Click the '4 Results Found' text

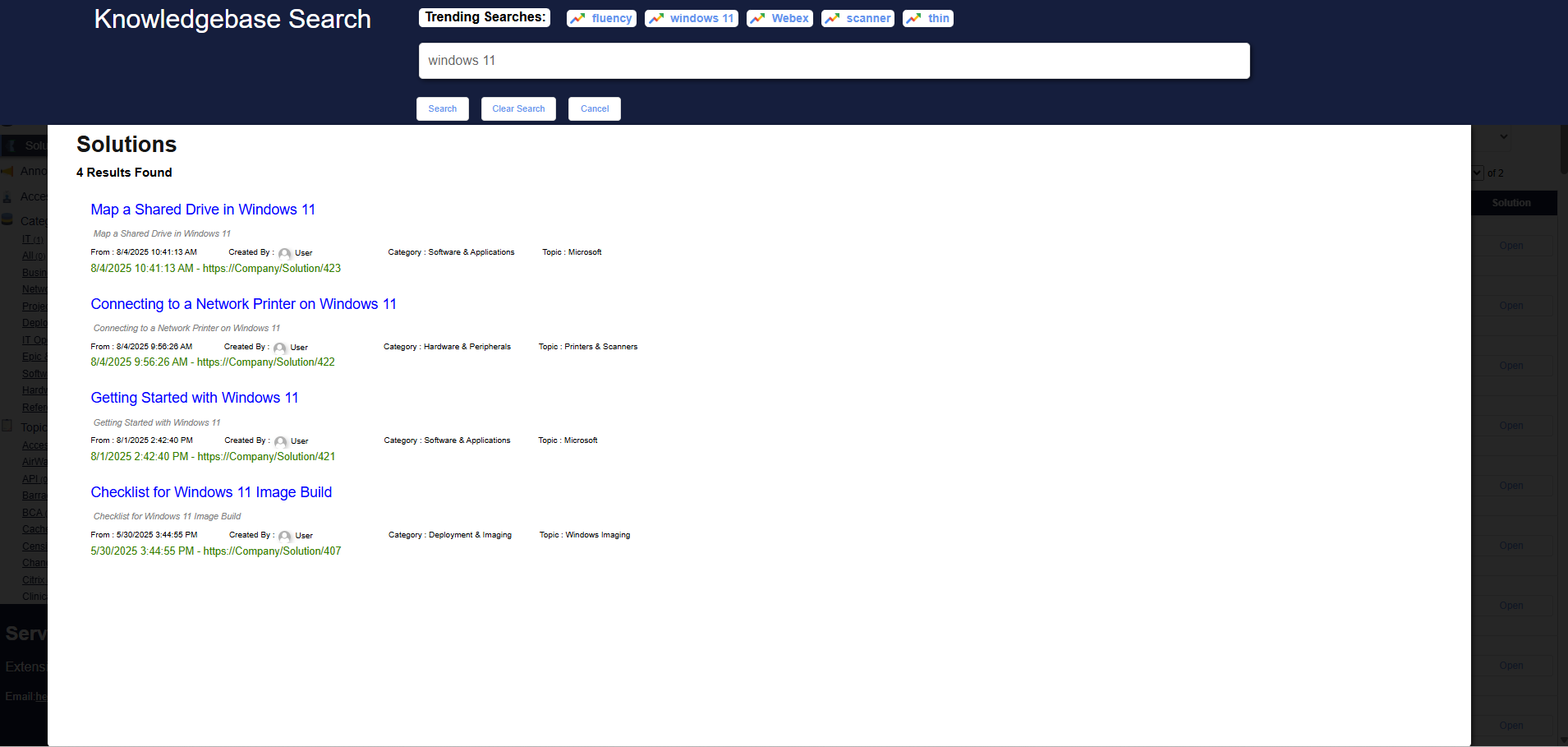(x=124, y=173)
